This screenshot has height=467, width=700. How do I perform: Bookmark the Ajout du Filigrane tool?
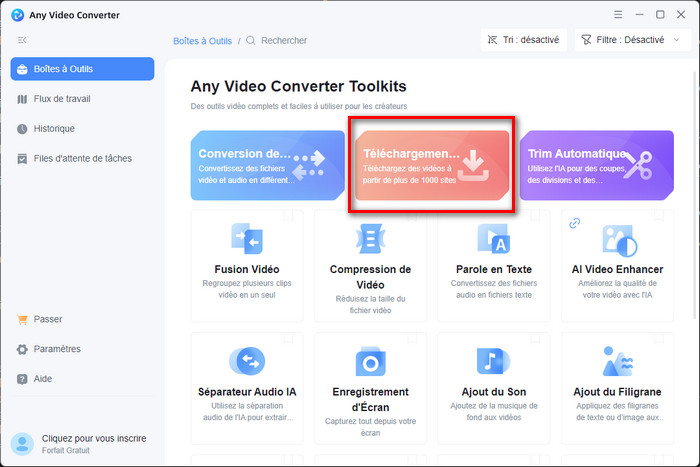(658, 338)
